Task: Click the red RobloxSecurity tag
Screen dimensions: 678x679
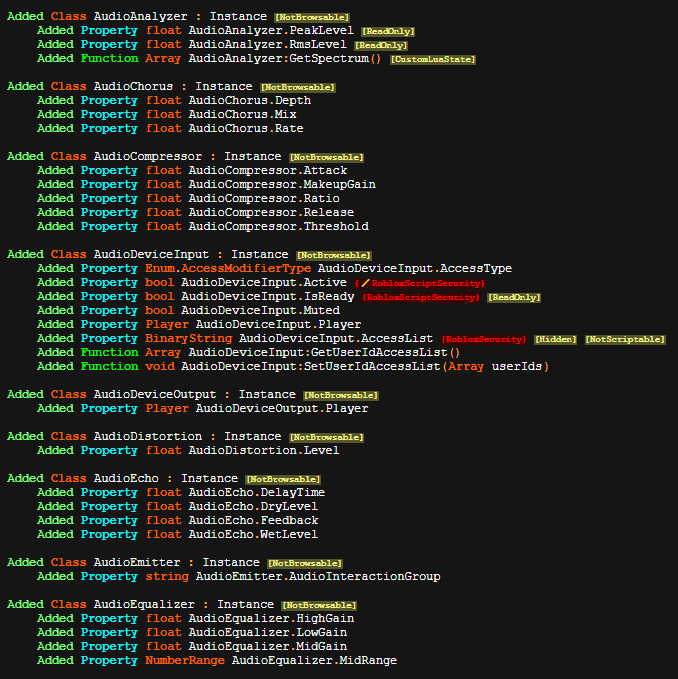Action: (484, 339)
